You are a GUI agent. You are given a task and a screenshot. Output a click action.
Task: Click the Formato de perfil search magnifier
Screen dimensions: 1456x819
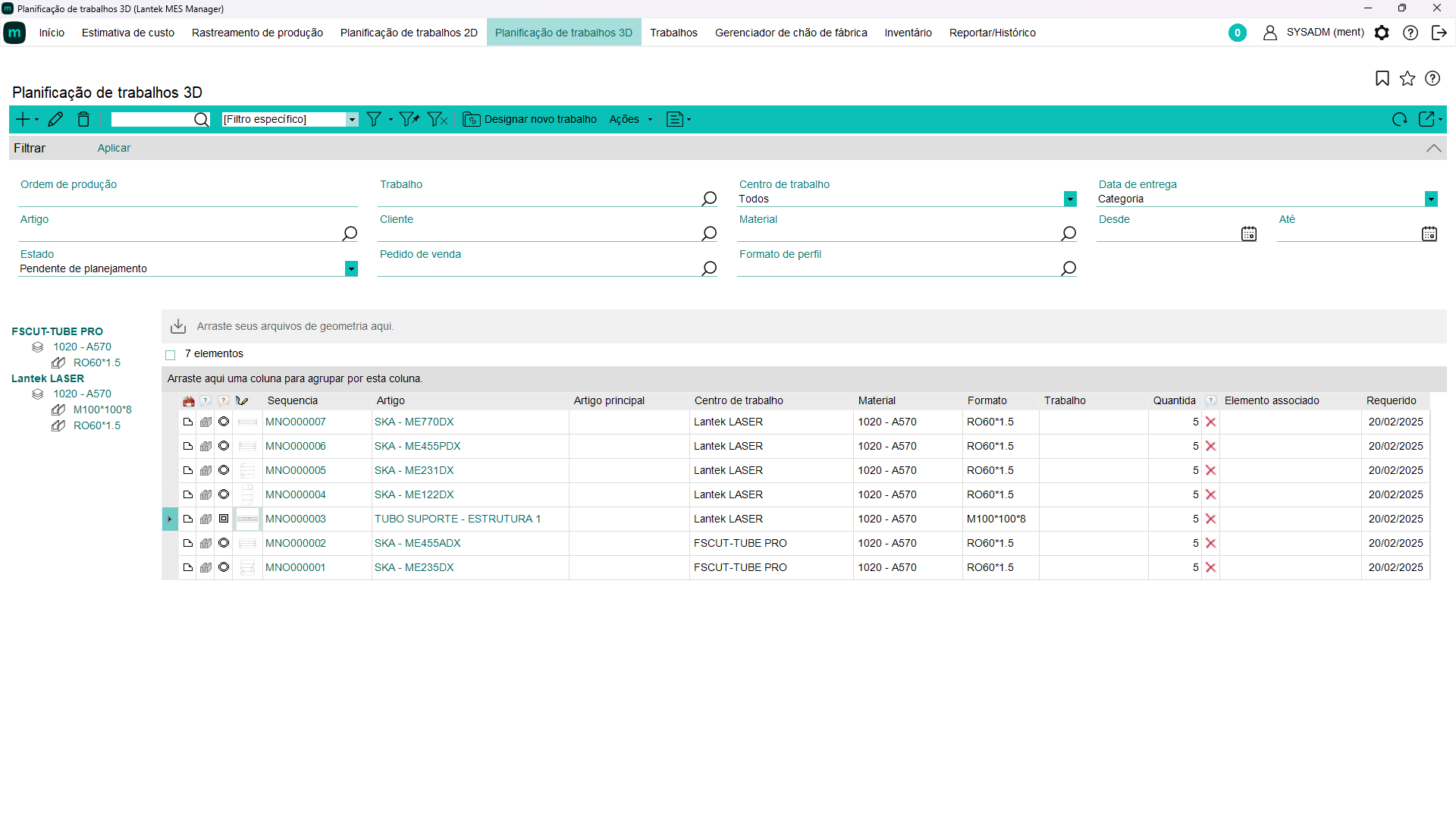pyautogui.click(x=1068, y=268)
